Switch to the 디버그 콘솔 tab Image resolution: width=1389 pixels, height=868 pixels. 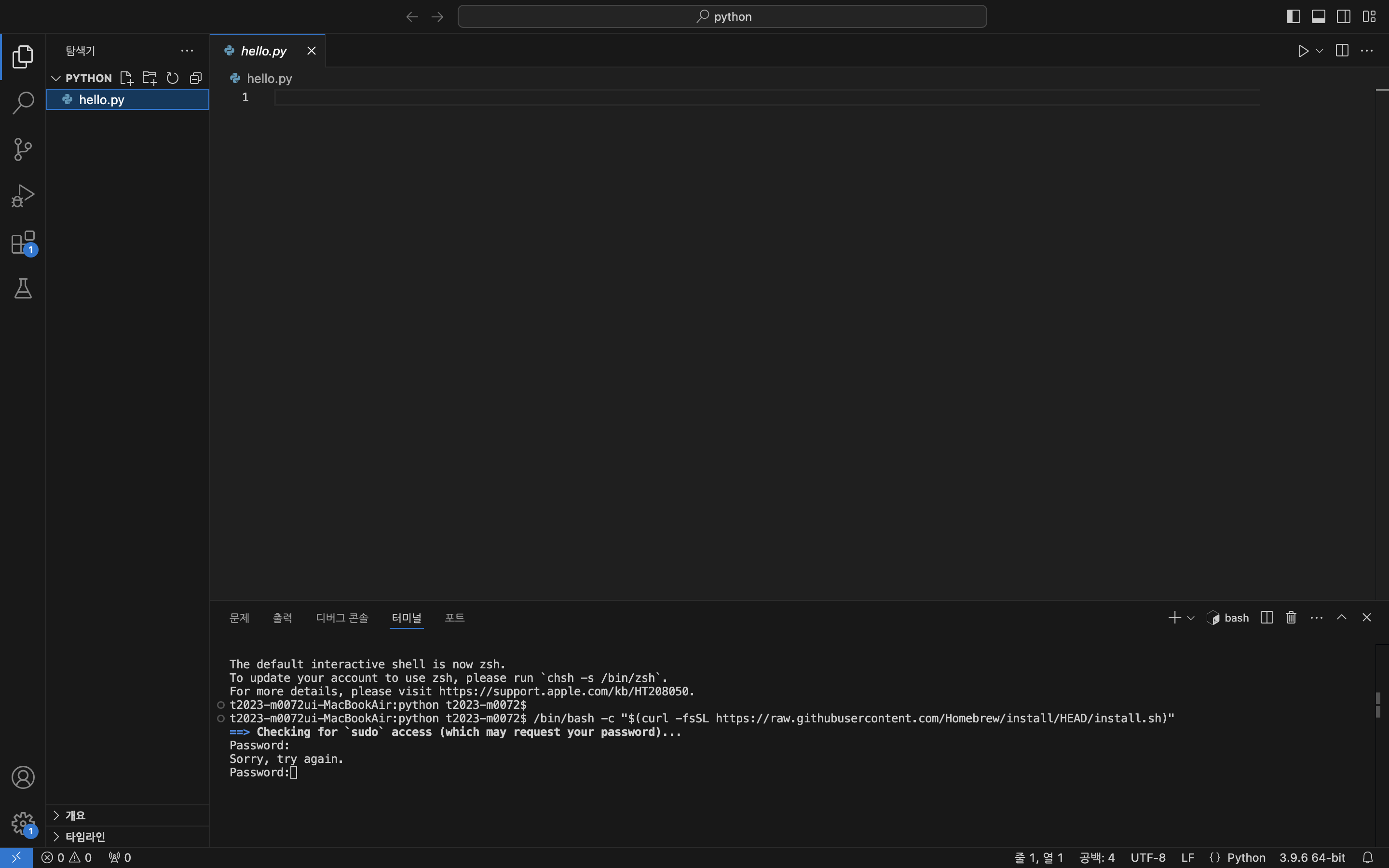point(342,618)
